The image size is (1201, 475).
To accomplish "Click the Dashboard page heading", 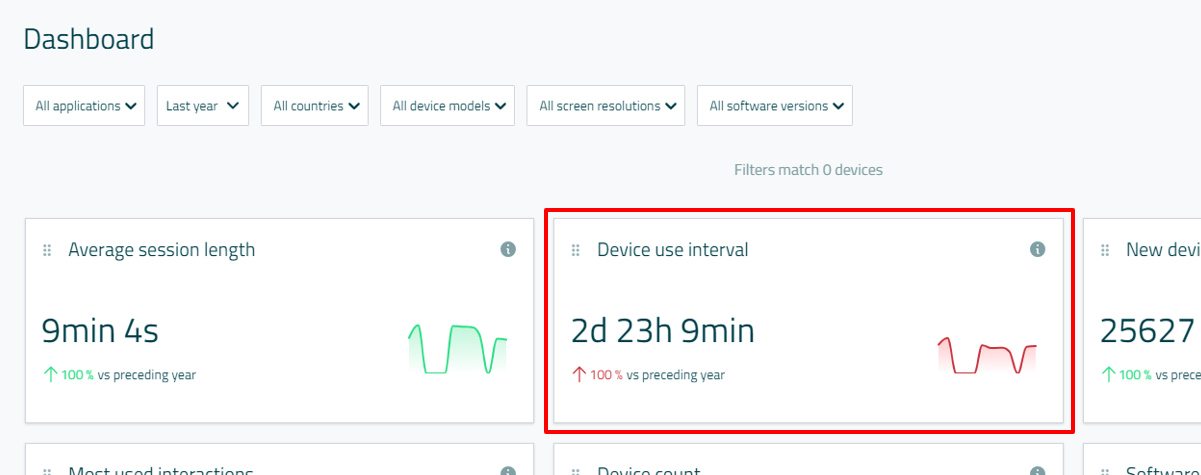I will (89, 40).
